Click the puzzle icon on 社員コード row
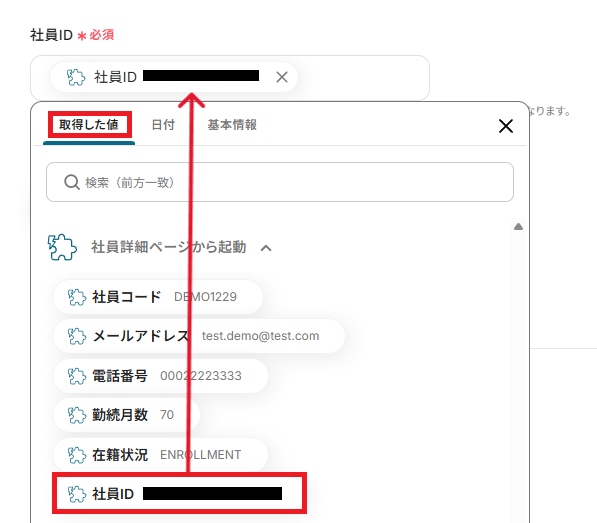597x523 pixels. pyautogui.click(x=77, y=297)
